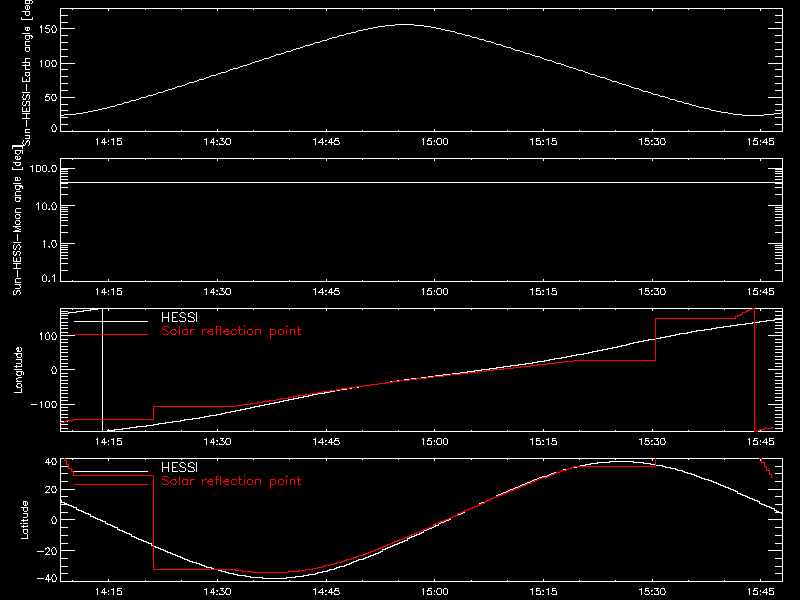Select Solar reflection point legend in Latitude plot

[231, 481]
